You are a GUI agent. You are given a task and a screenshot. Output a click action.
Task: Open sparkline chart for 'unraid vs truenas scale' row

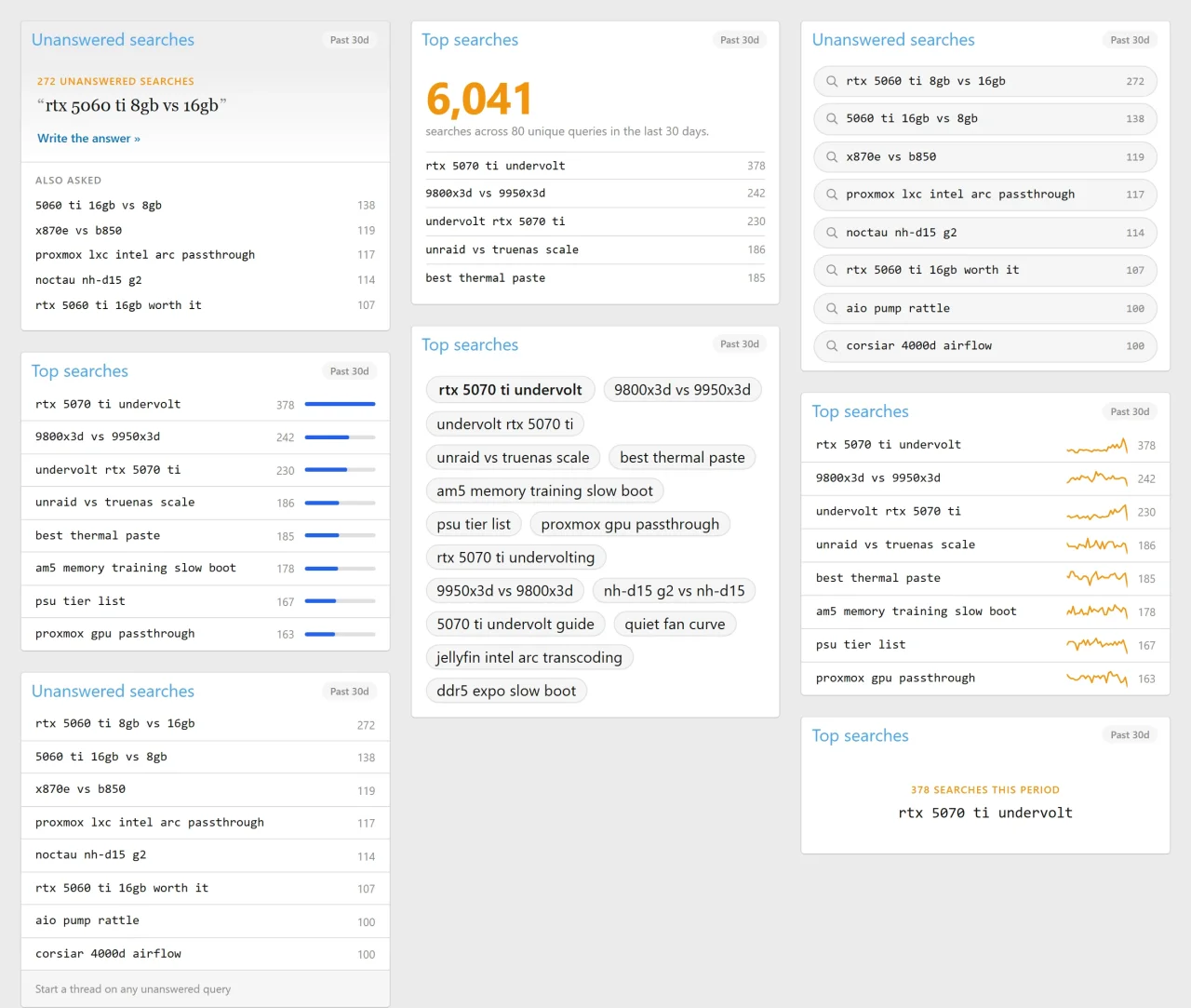(1097, 545)
